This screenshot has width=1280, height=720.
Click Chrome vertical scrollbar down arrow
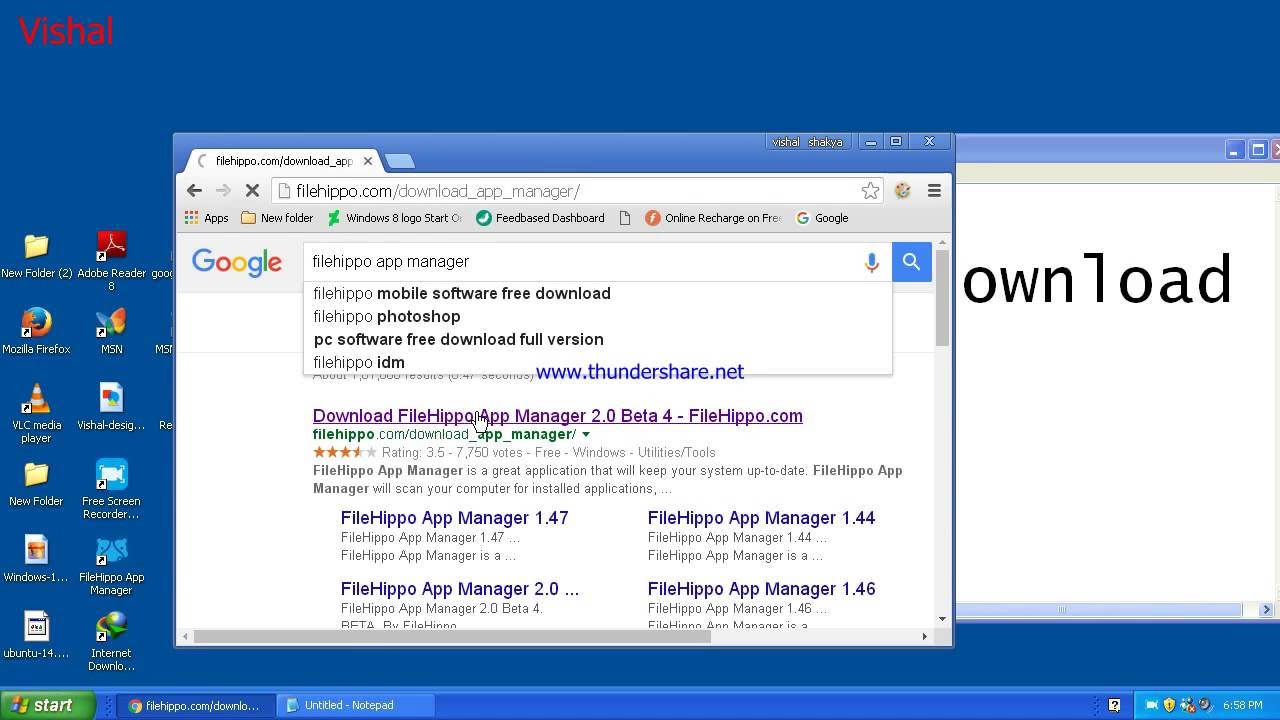[x=942, y=619]
